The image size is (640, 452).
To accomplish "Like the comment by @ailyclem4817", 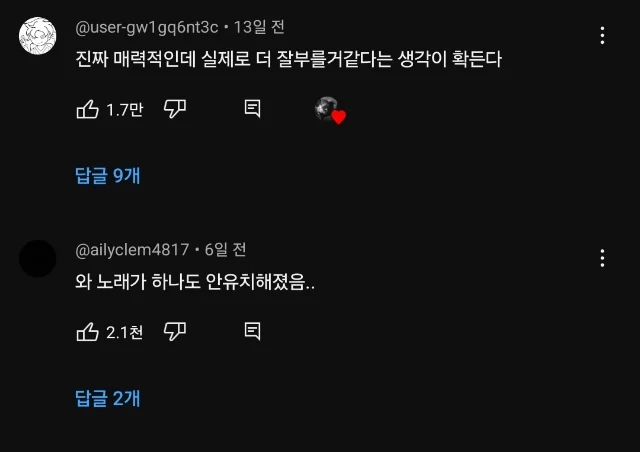I will click(x=87, y=332).
